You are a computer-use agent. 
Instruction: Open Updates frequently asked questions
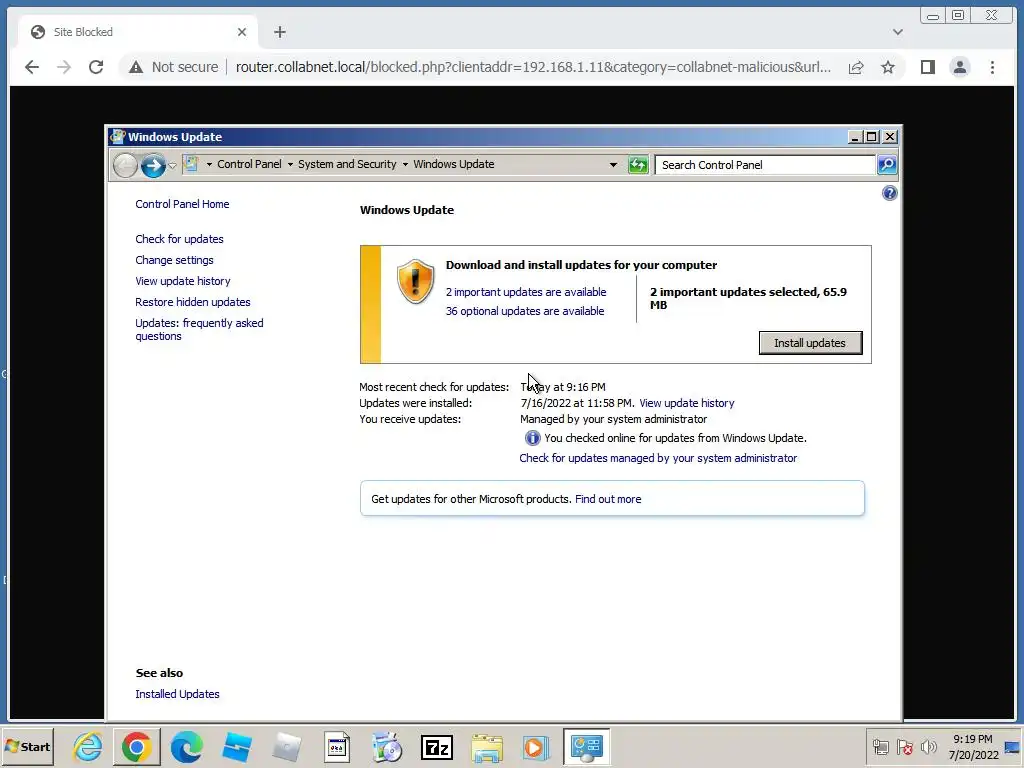tap(199, 329)
